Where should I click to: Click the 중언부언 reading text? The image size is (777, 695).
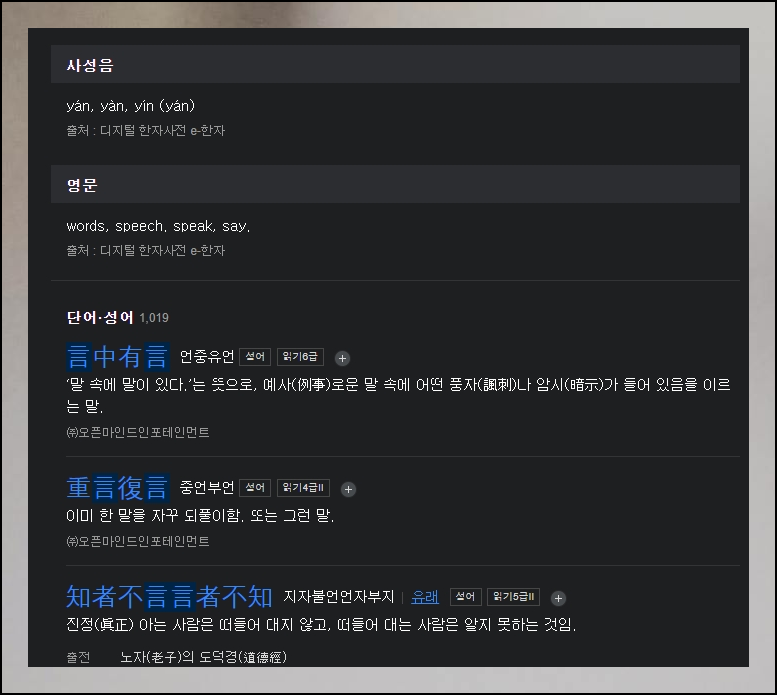[x=207, y=487]
